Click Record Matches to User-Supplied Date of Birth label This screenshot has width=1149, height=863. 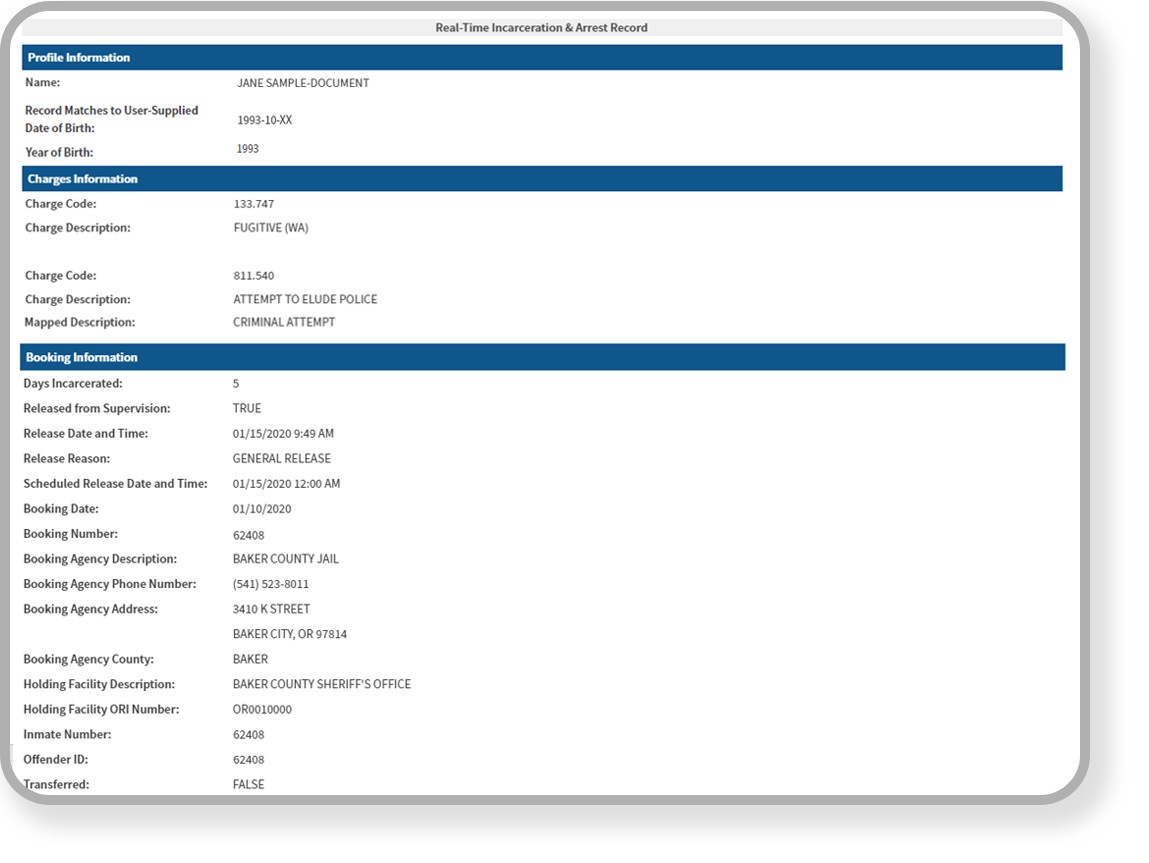(x=111, y=119)
